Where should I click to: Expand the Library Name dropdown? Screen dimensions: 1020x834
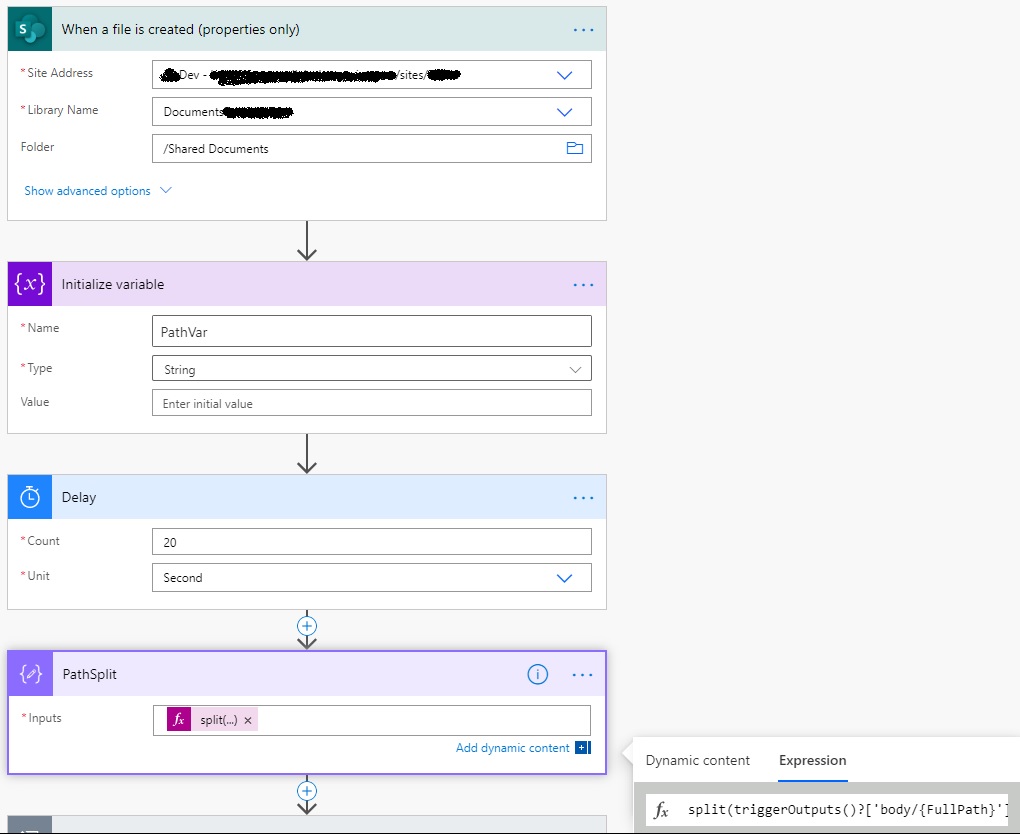(x=564, y=112)
